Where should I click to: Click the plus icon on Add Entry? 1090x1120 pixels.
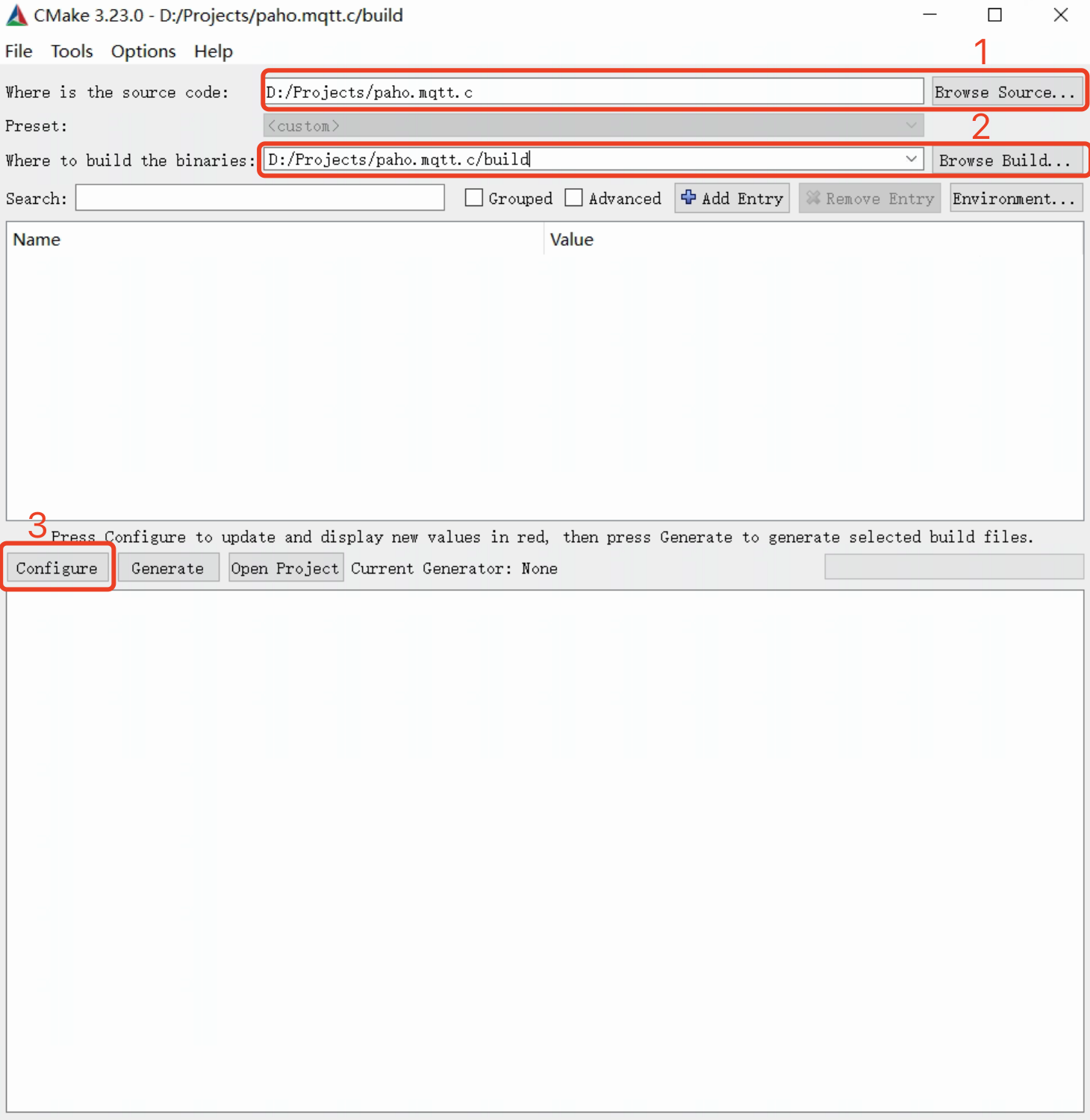[688, 197]
